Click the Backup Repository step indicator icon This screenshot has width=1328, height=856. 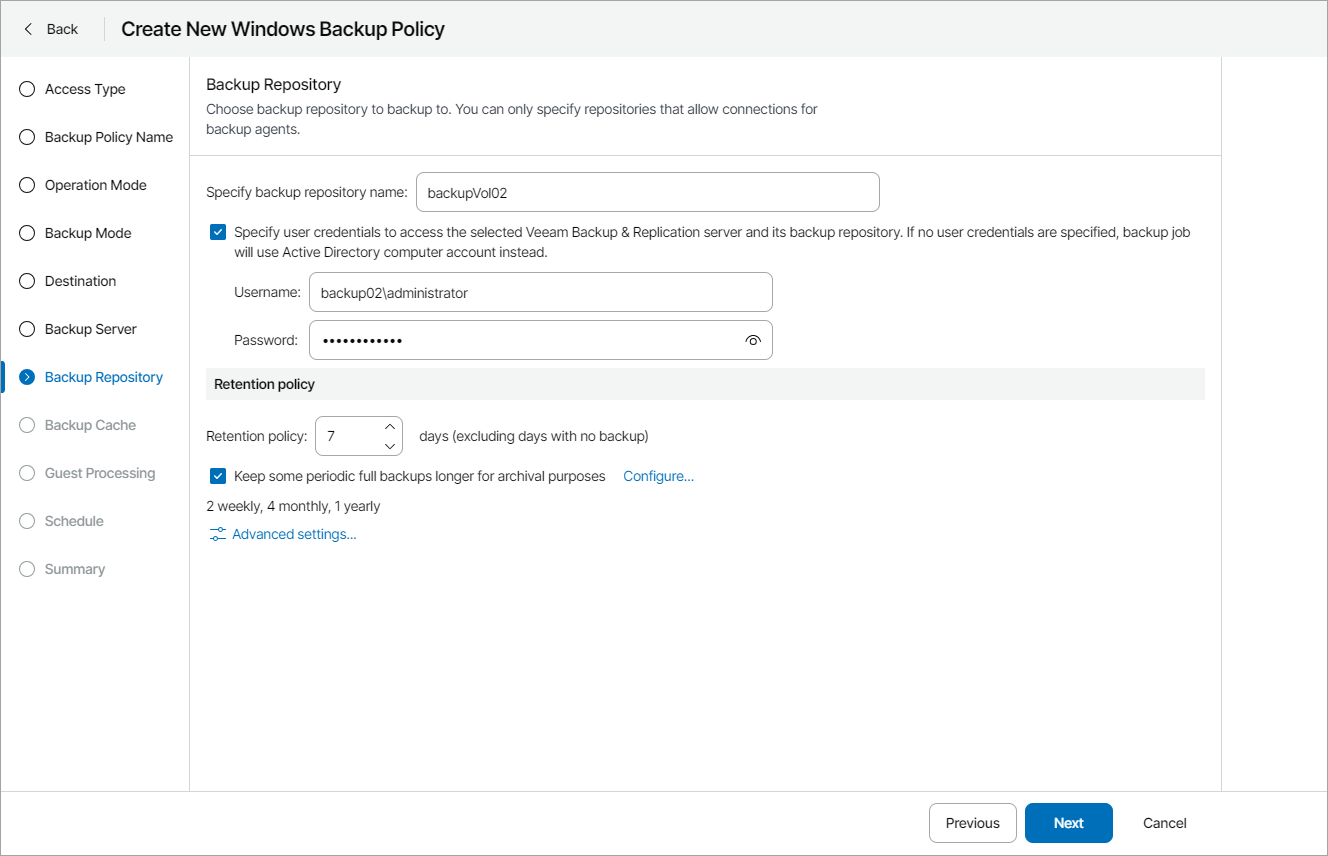pyautogui.click(x=27, y=377)
